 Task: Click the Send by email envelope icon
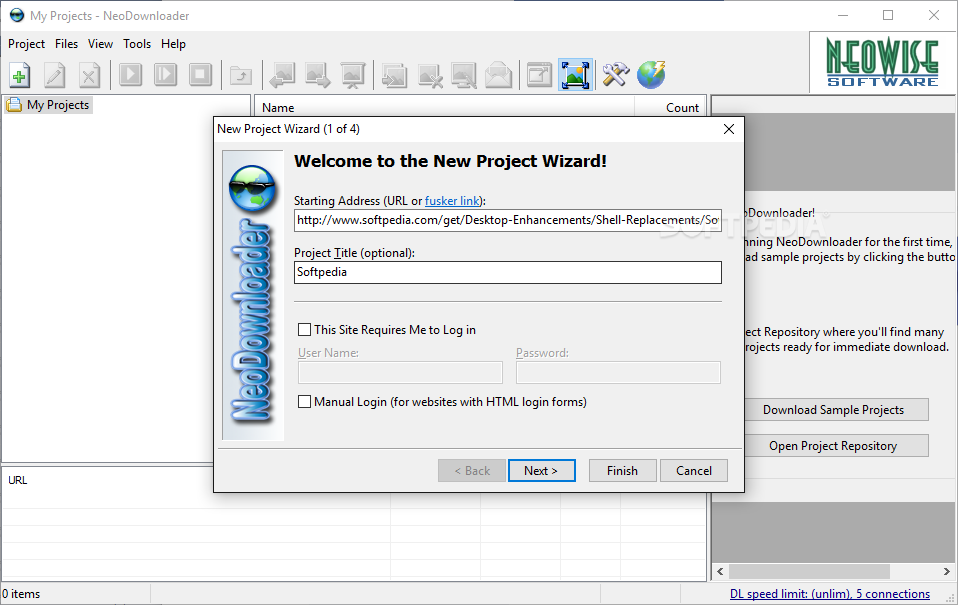point(499,75)
